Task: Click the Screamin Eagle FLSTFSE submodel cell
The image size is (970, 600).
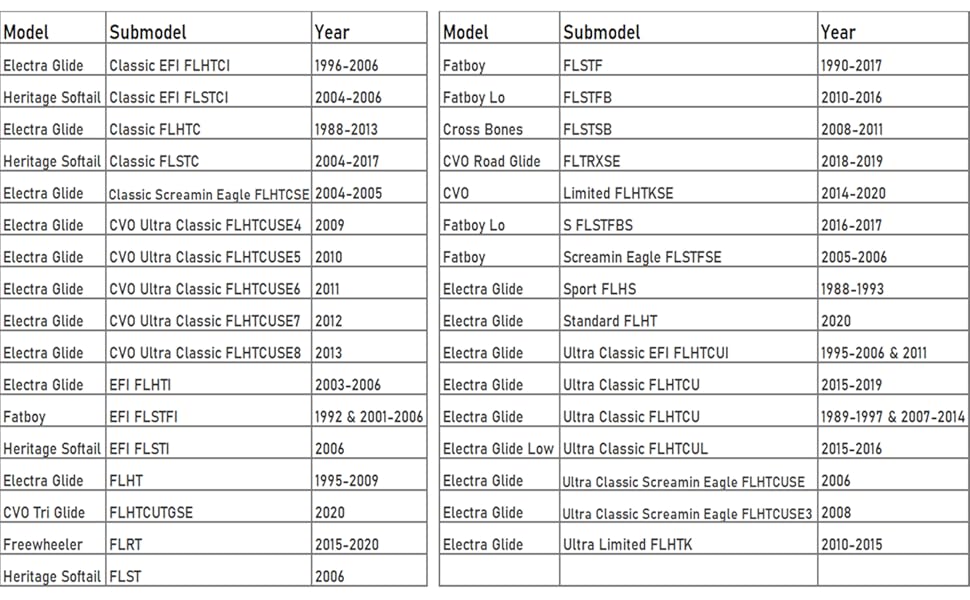Action: [x=642, y=258]
